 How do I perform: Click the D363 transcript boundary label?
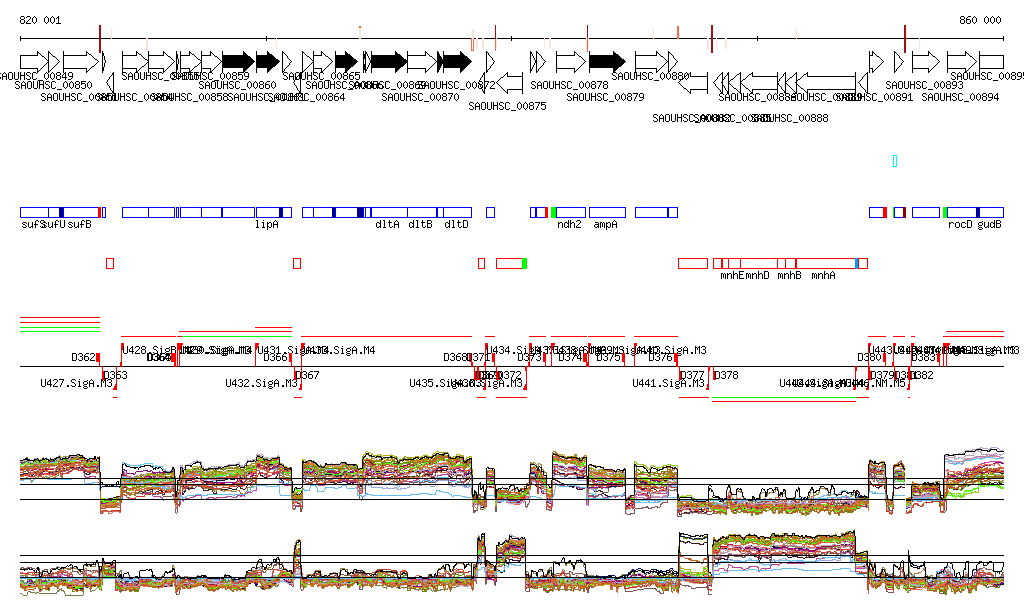[x=116, y=375]
